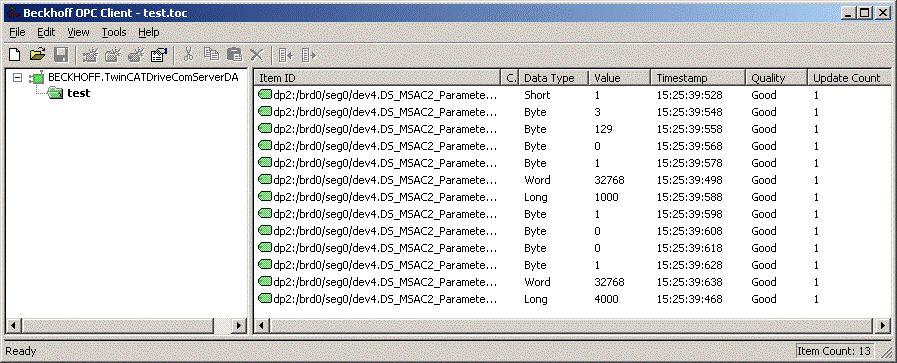Click the left-arrow column toolbar icon
This screenshot has height=363, width=897.
(x=286, y=55)
